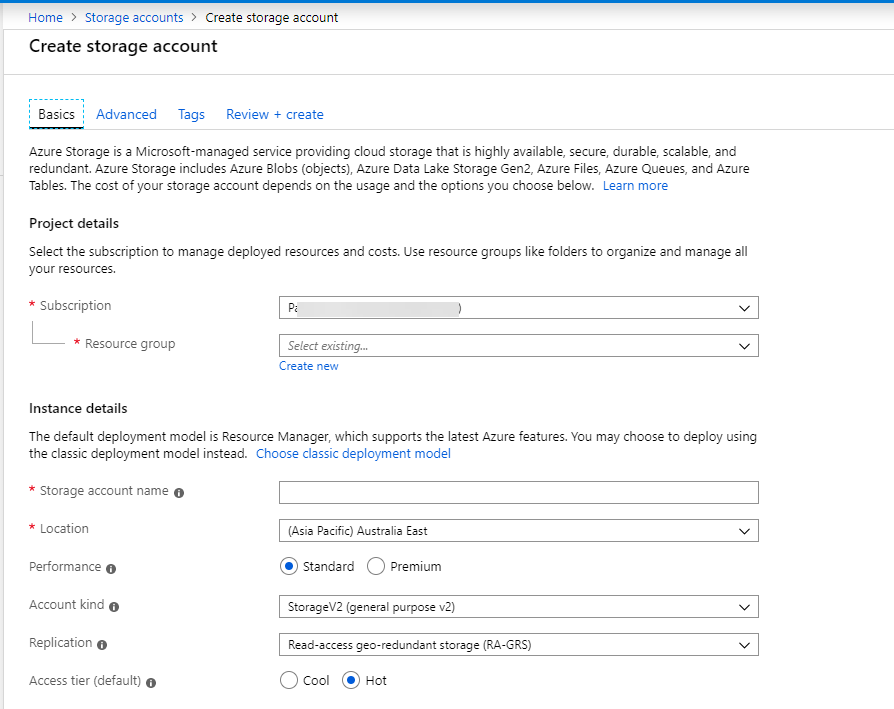Click the Account kind info icon
894x709 pixels.
click(x=114, y=607)
